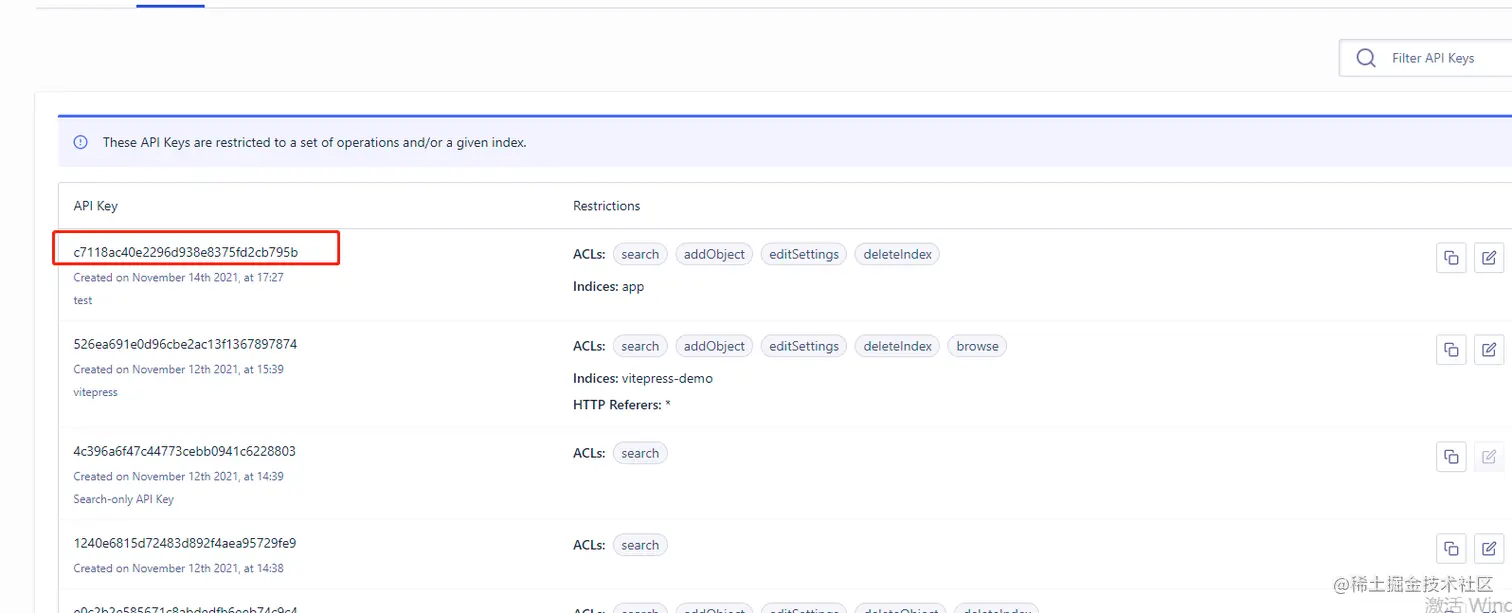
Task: Focus the Filter API Keys field
Action: pos(1426,58)
